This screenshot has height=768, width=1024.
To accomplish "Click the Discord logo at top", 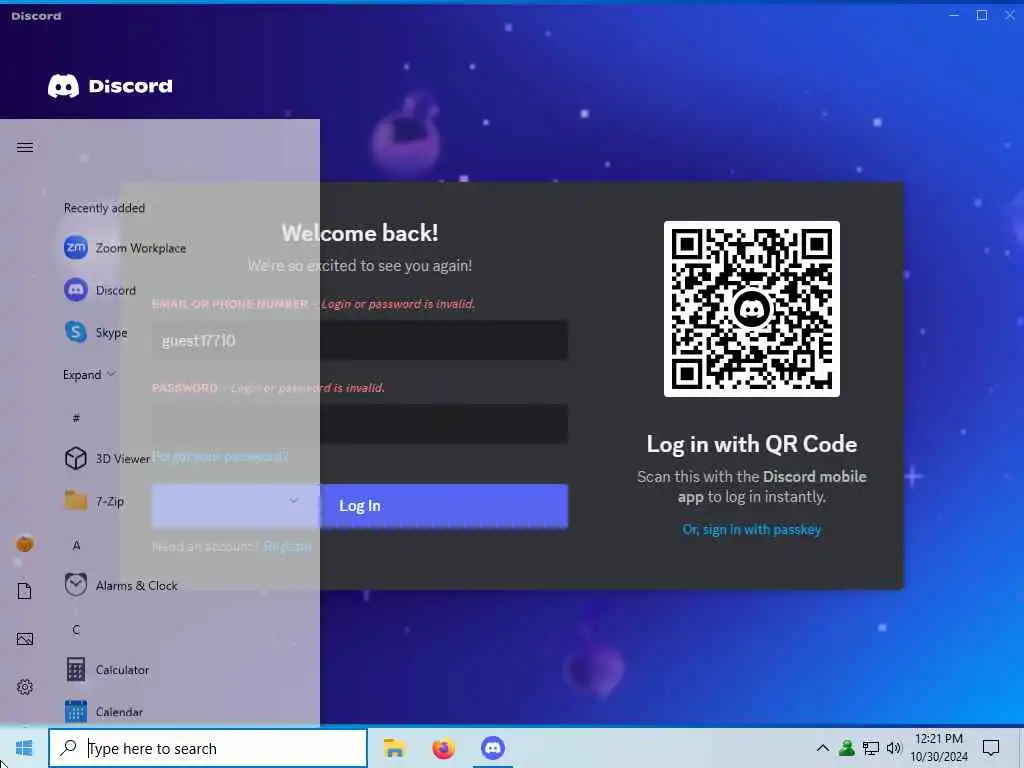I will tap(110, 86).
